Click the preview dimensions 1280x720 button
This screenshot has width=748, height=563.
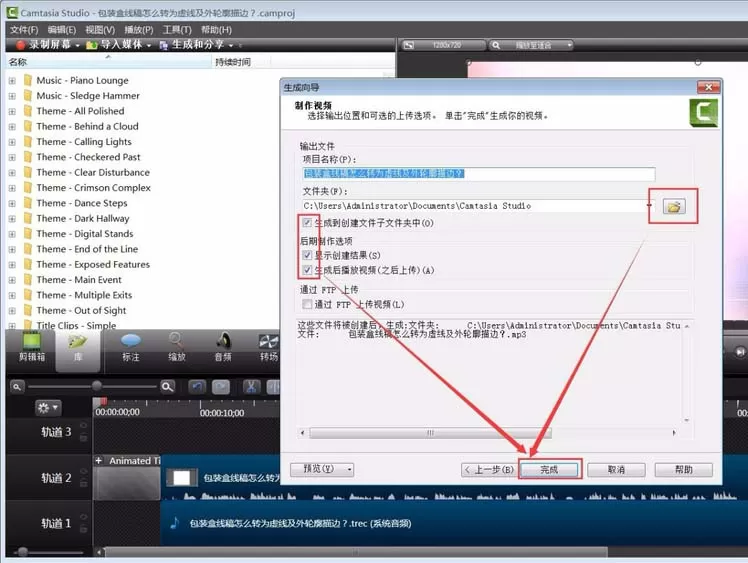[x=442, y=45]
